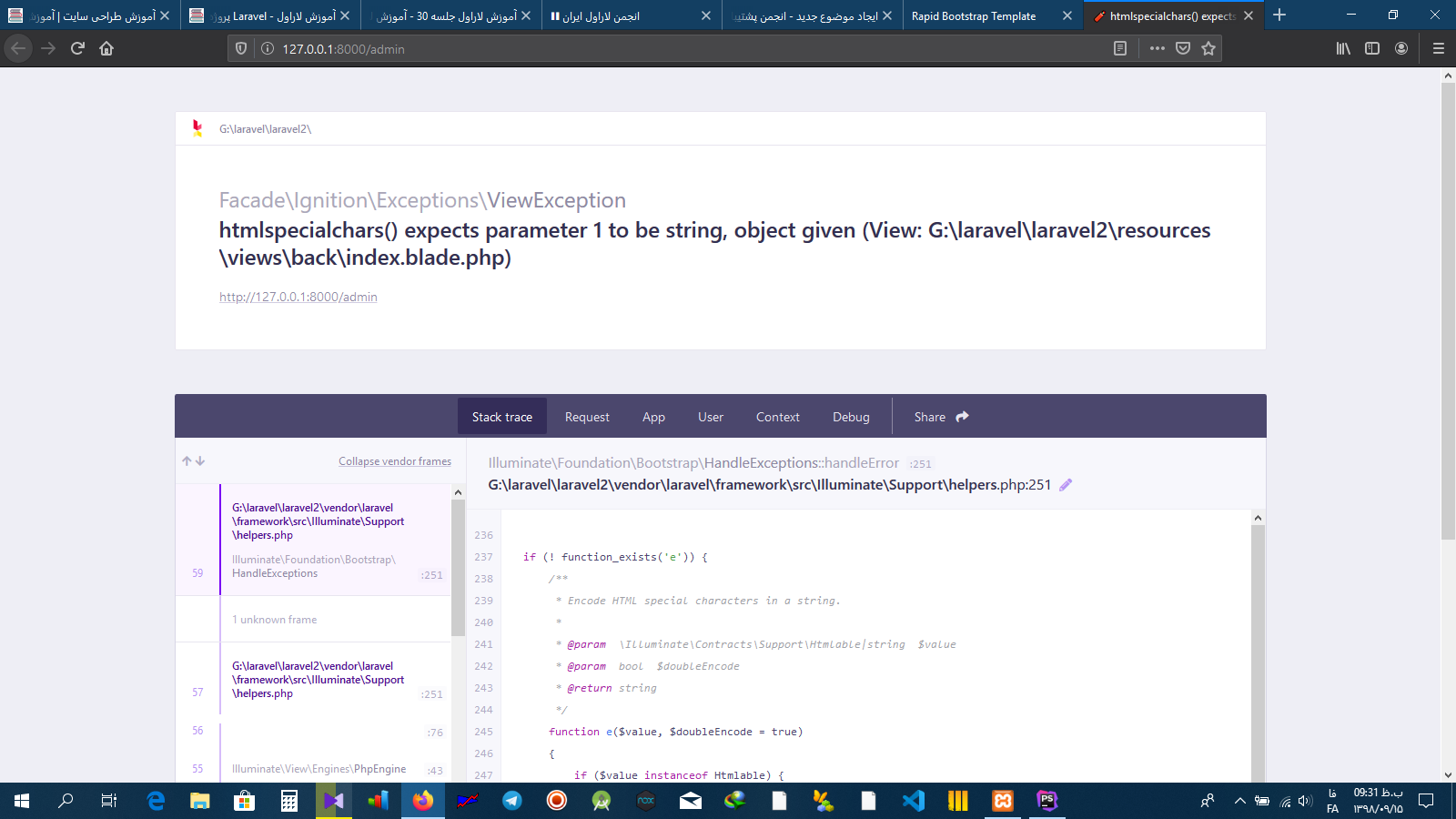Open XAMPP from the taskbar
The height and width of the screenshot is (819, 1456).
[x=1002, y=801]
